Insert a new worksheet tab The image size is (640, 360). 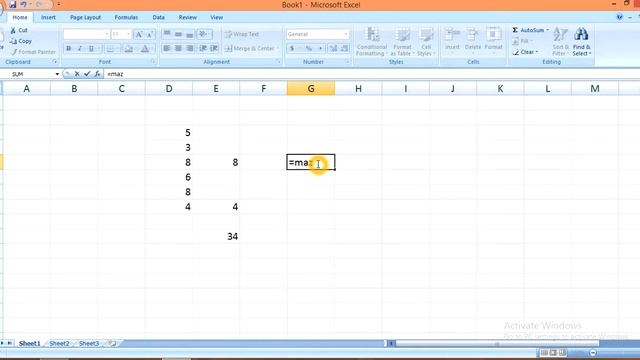point(112,343)
